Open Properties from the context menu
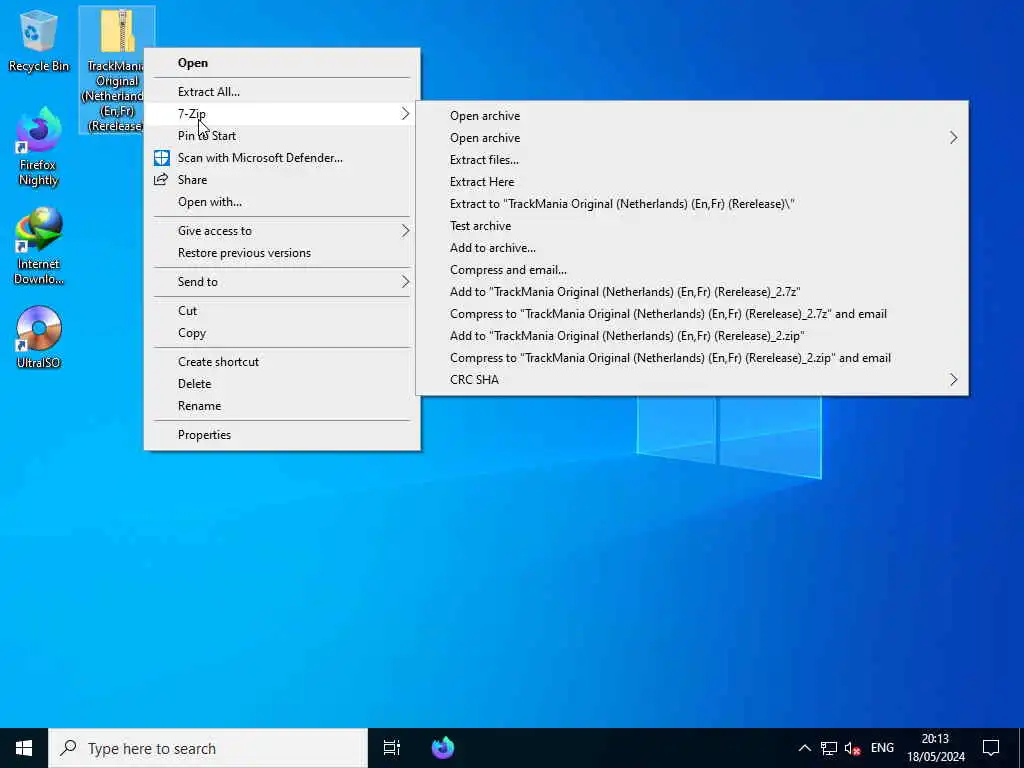Screen dimensions: 1024x768 coord(282,435)
